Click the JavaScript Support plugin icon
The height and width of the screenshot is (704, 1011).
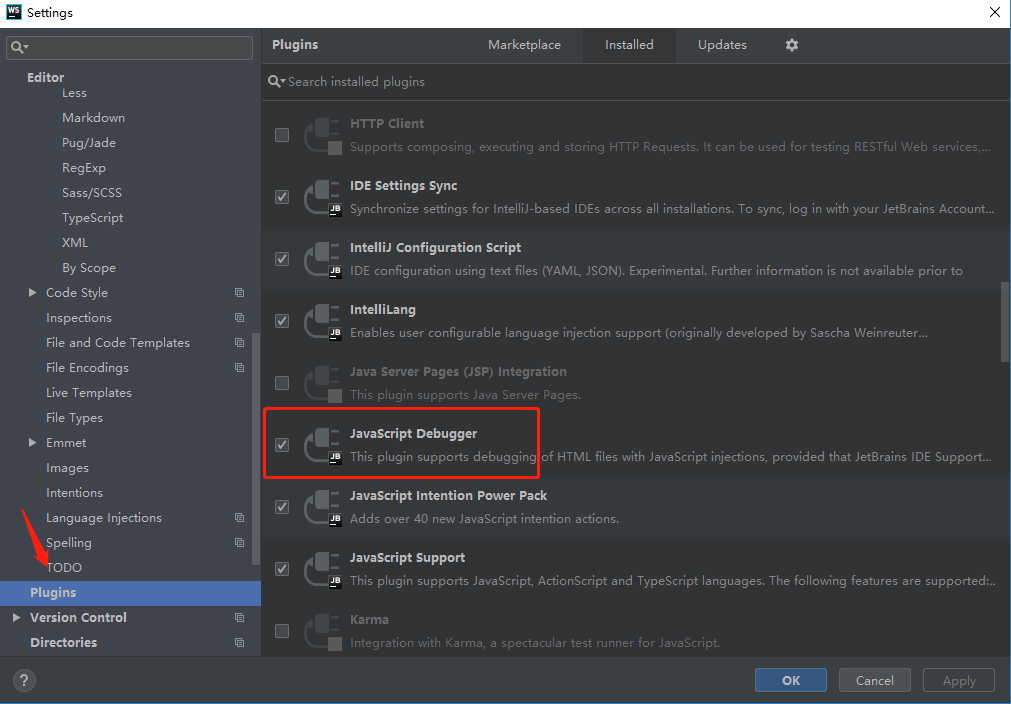[322, 569]
